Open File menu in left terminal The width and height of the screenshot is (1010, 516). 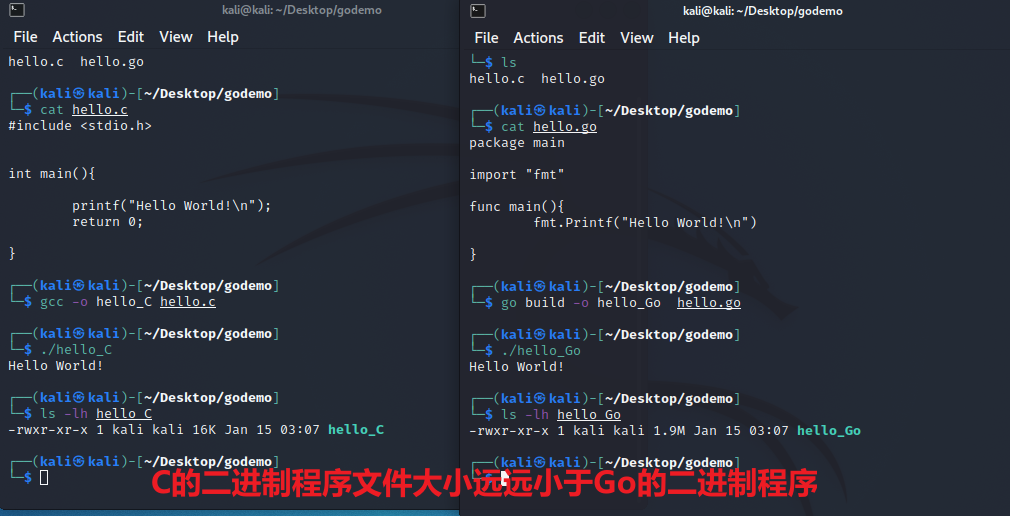(x=25, y=37)
